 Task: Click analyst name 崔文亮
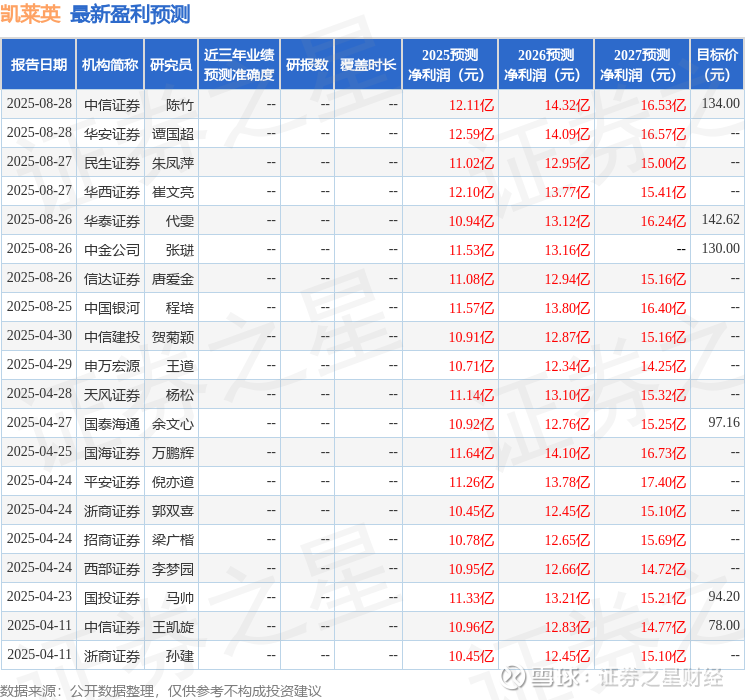click(x=172, y=192)
